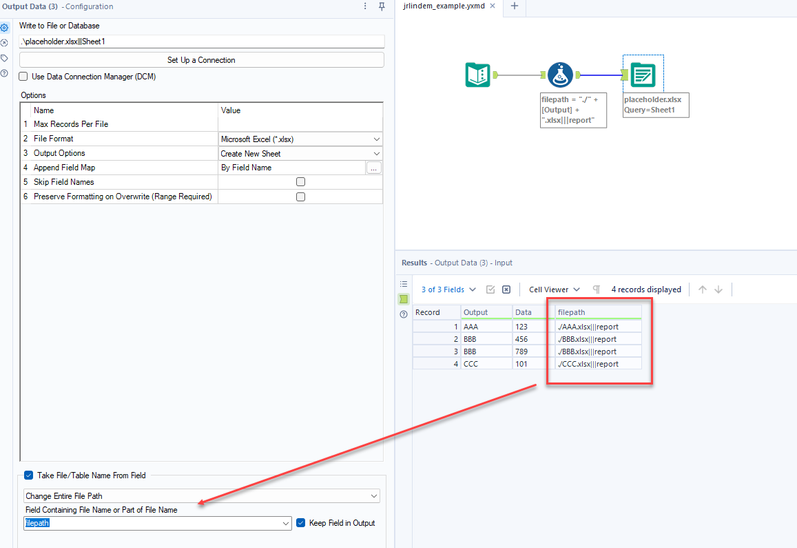Click the Name column header in Options
This screenshot has width=797, height=548.
tap(44, 110)
